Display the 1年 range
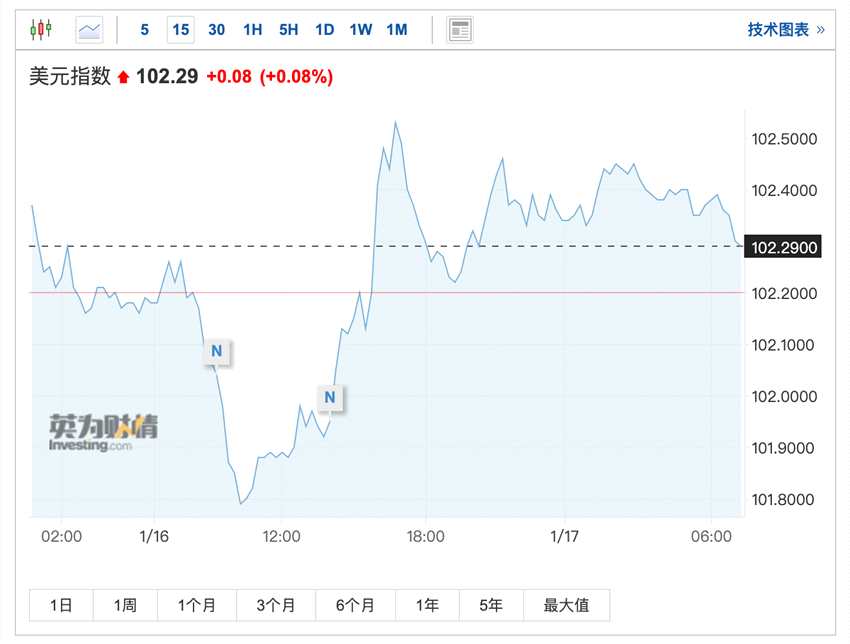The height and width of the screenshot is (644, 850). (x=427, y=605)
